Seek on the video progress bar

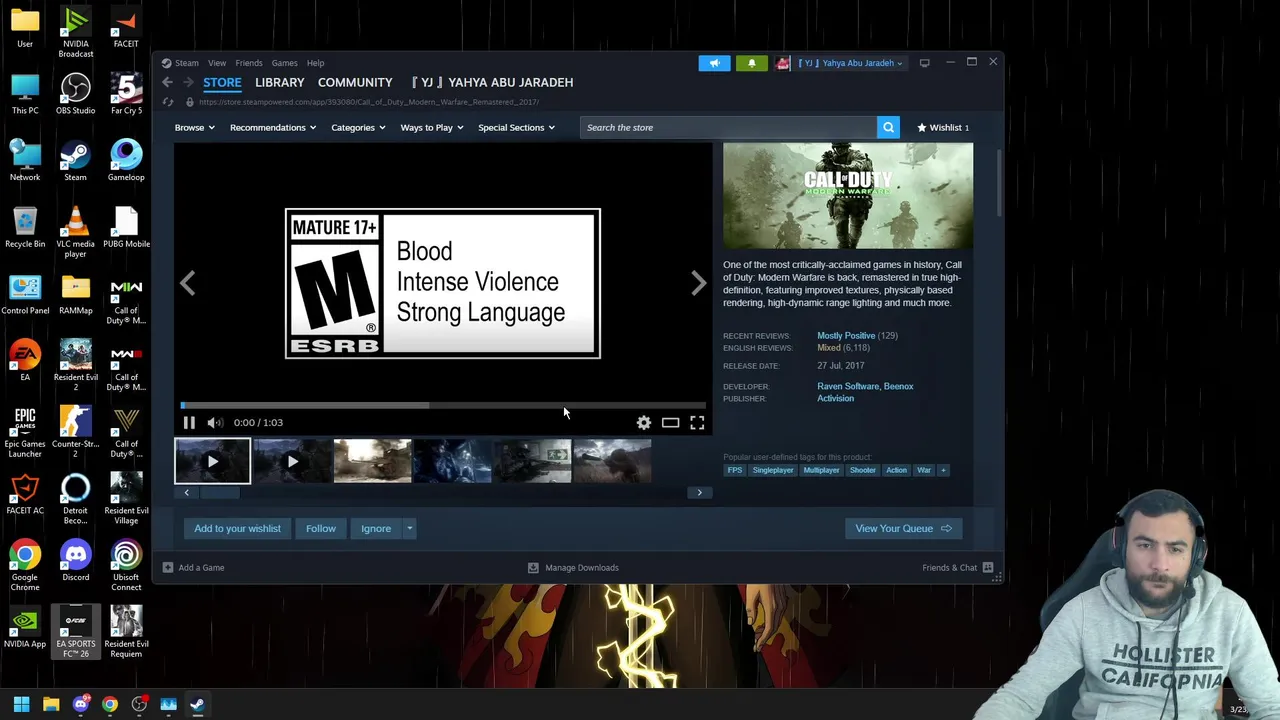tap(443, 405)
